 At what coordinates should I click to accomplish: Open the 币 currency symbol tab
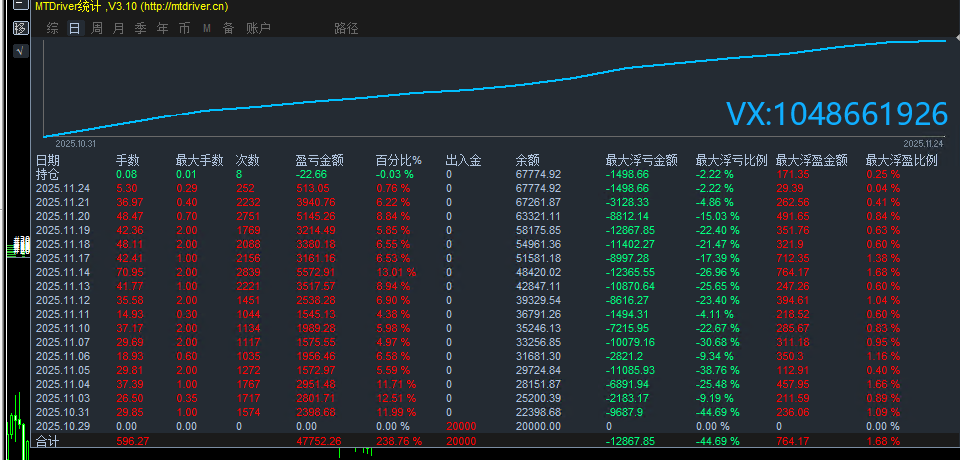tap(184, 28)
